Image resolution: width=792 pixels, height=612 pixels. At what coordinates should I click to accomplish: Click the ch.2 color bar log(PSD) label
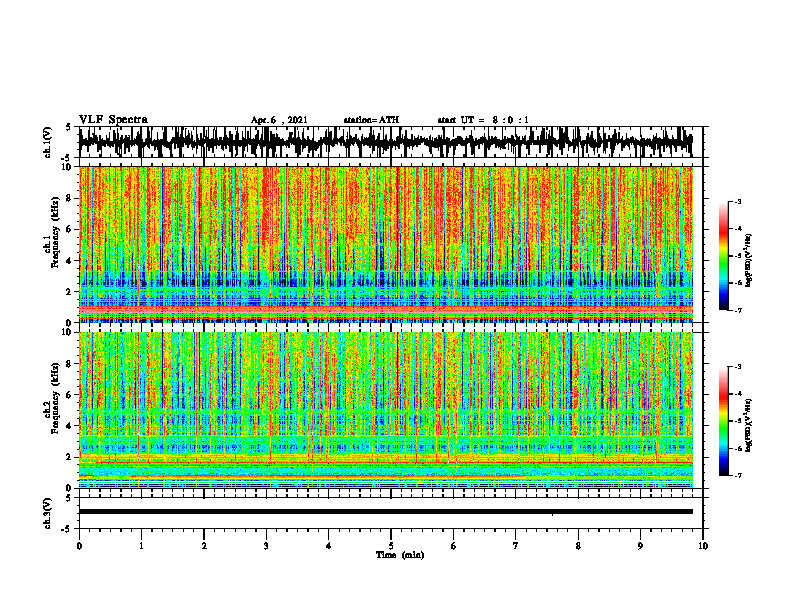(749, 425)
